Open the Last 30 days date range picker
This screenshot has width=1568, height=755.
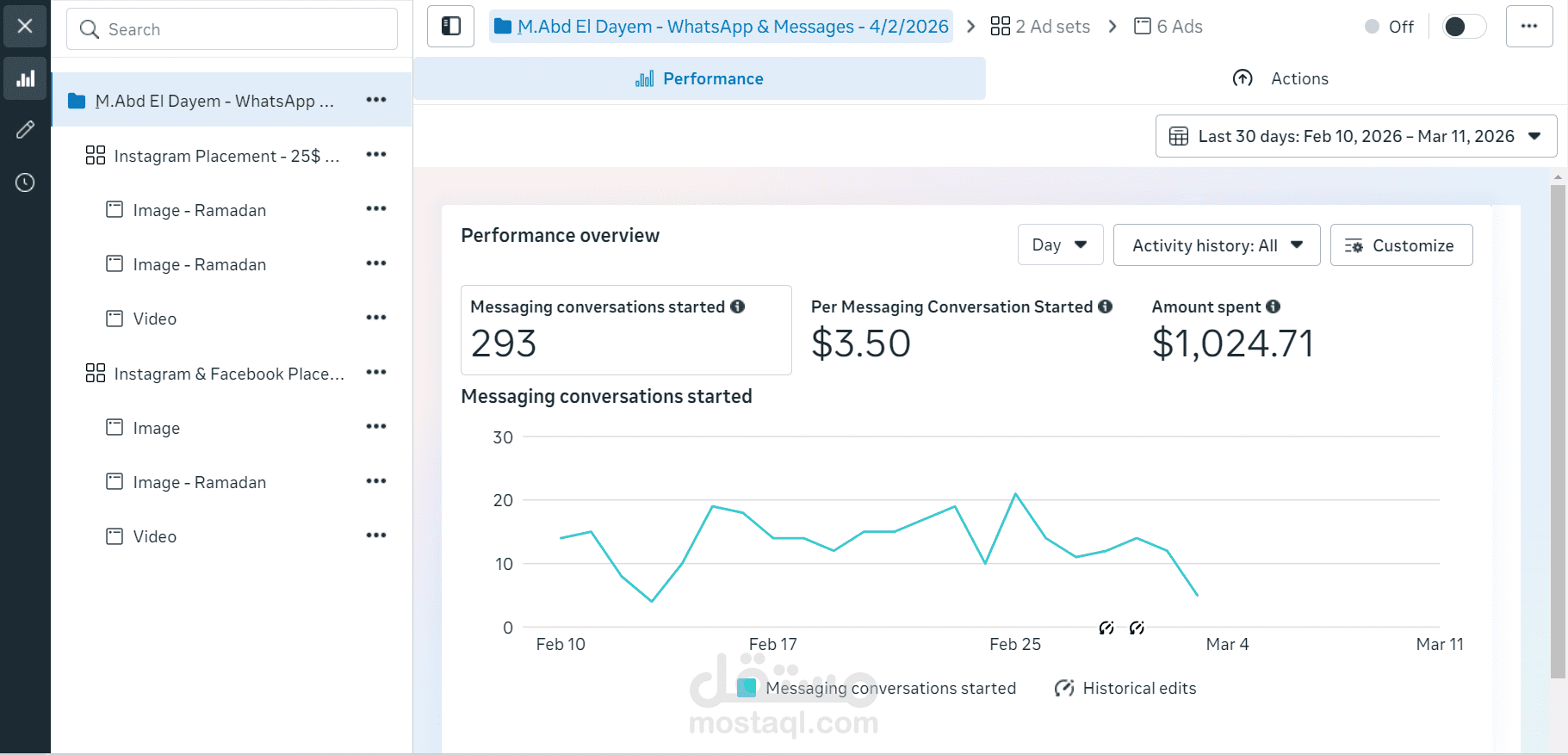1355,136
